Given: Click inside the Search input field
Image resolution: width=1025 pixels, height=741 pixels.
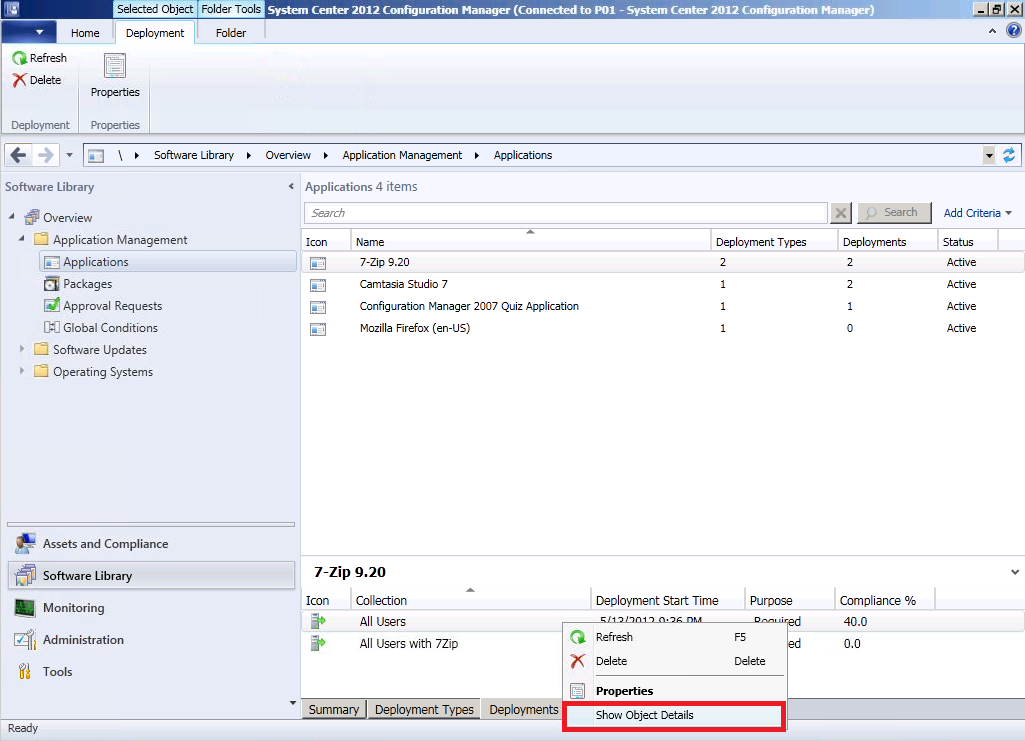Looking at the screenshot, I should click(566, 213).
